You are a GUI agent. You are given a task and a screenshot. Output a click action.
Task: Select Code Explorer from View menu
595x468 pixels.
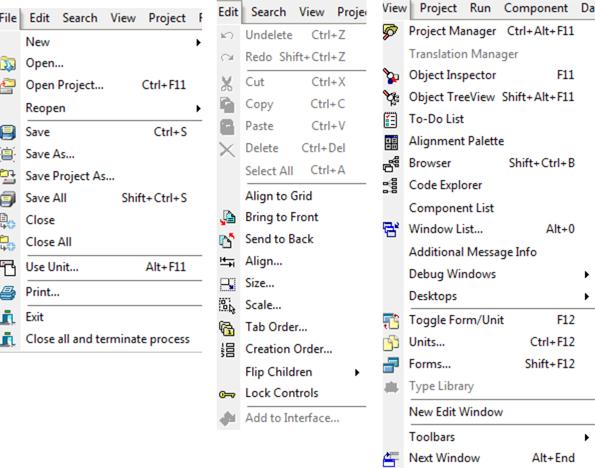tap(445, 185)
